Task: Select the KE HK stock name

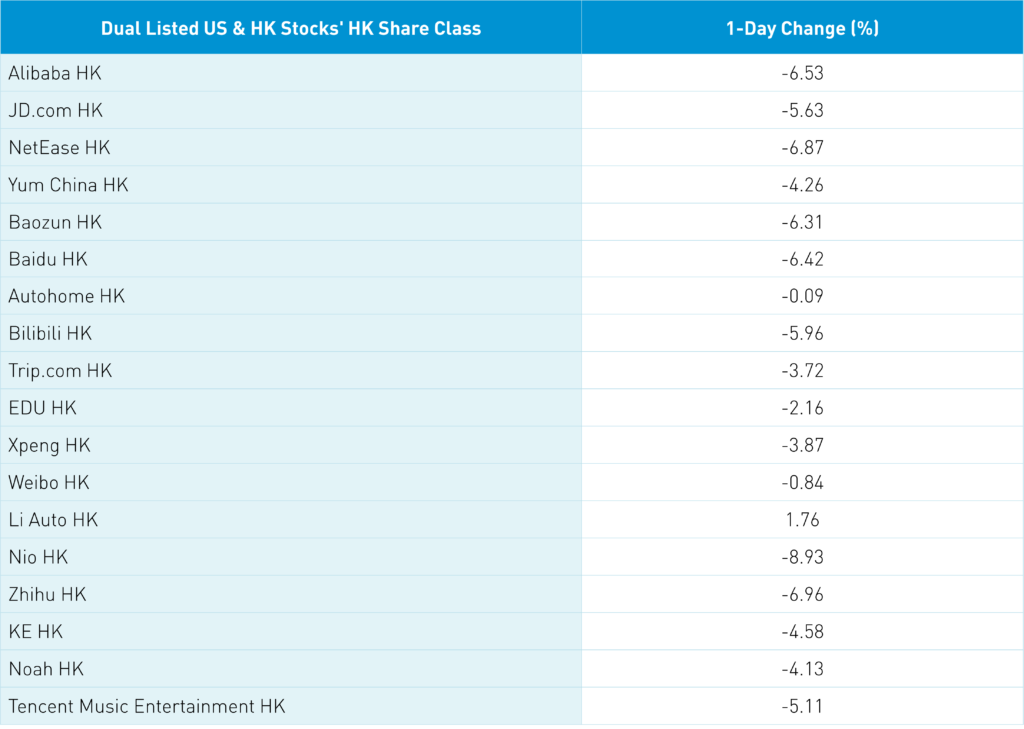Action: (36, 631)
